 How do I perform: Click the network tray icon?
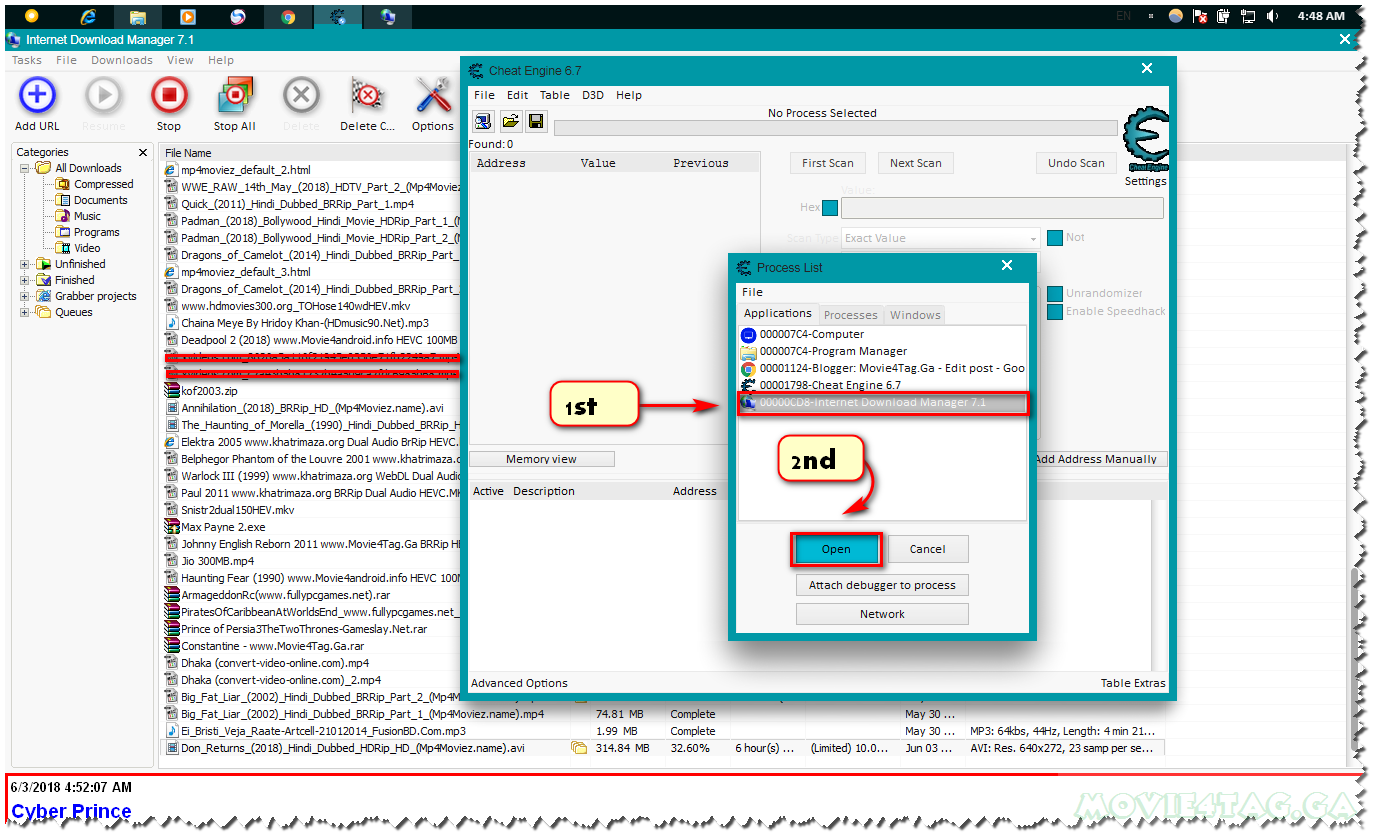1248,16
